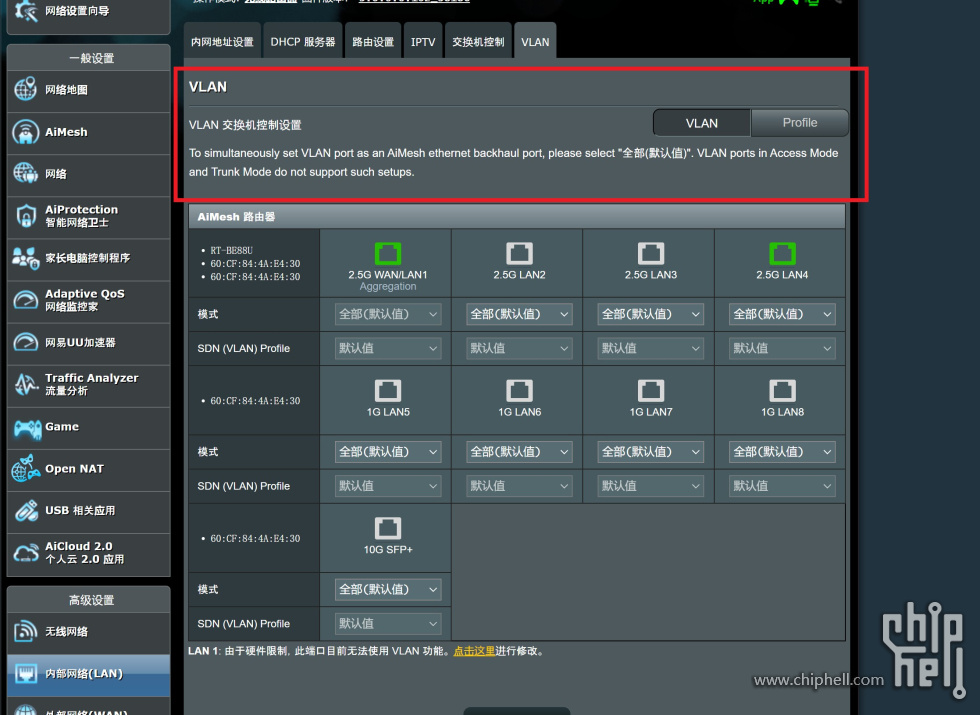Switch to the DHCP 服务器 tab
980x715 pixels.
(x=302, y=41)
